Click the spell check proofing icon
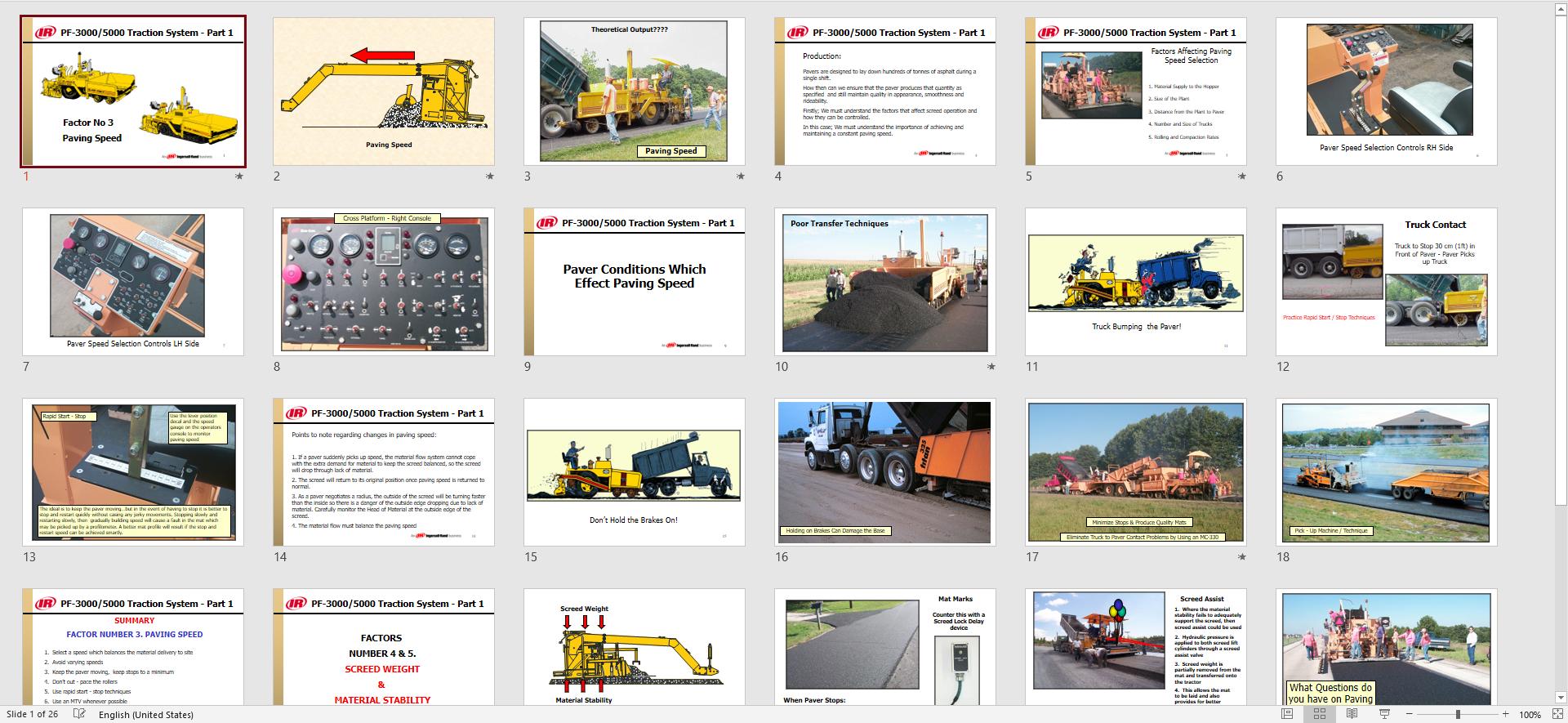This screenshot has width=1568, height=723. pos(79,714)
